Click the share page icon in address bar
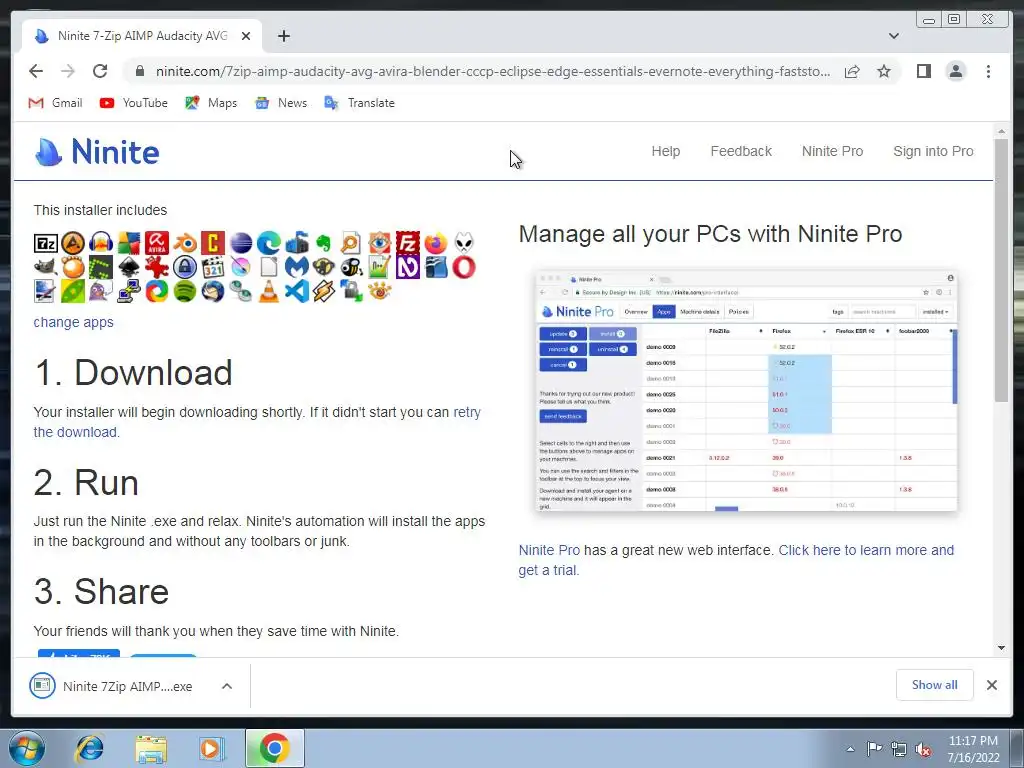The height and width of the screenshot is (768, 1024). [852, 71]
